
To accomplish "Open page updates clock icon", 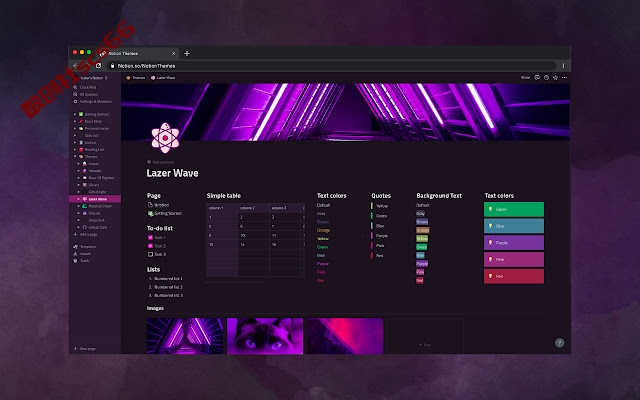I will tap(546, 78).
